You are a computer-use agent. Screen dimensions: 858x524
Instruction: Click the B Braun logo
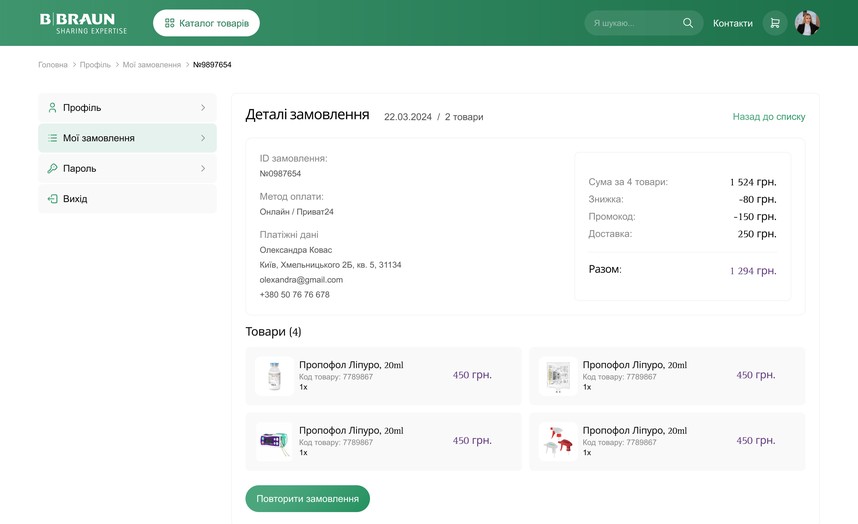click(x=83, y=23)
